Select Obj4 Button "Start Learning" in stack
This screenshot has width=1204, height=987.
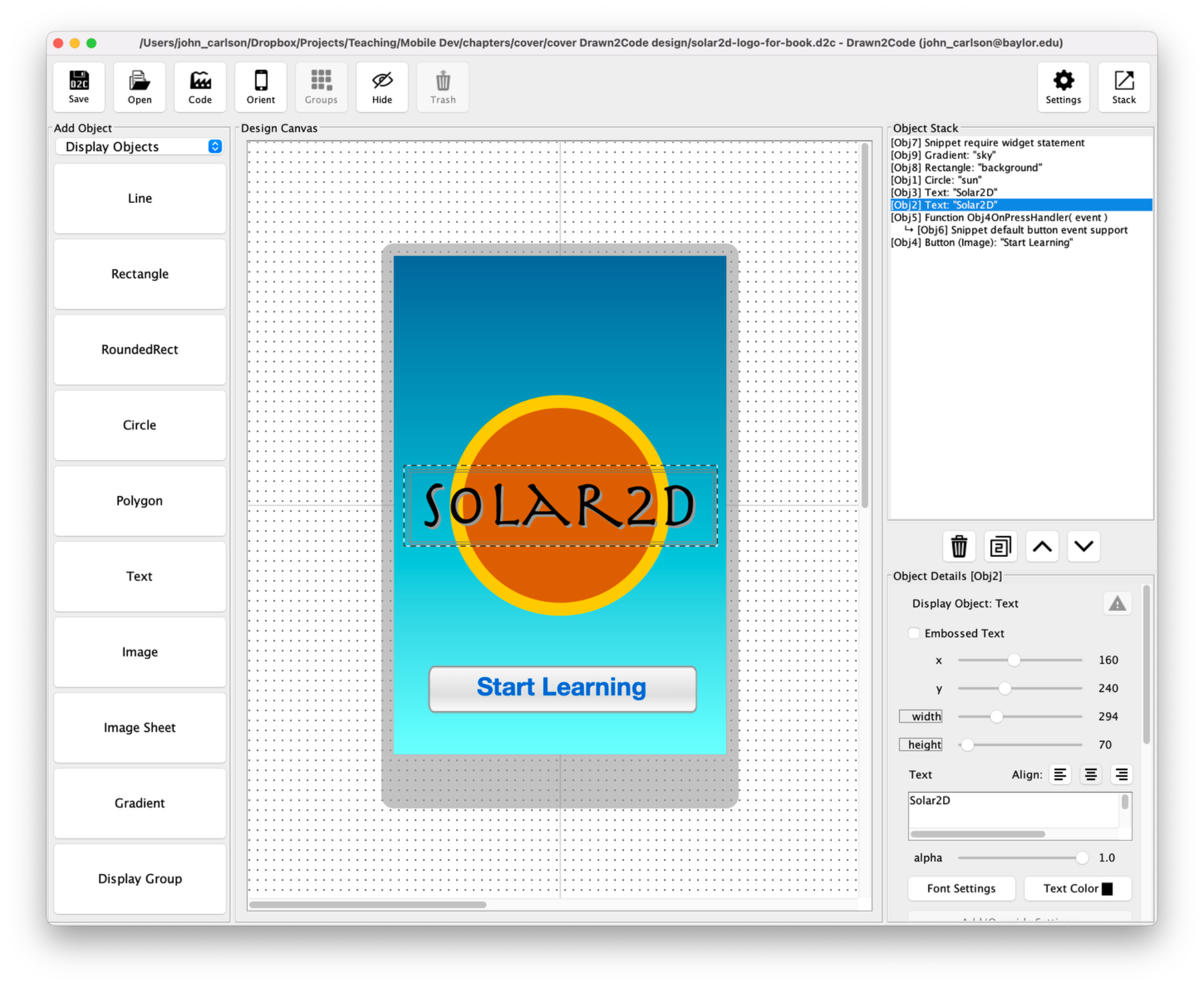click(x=1021, y=242)
